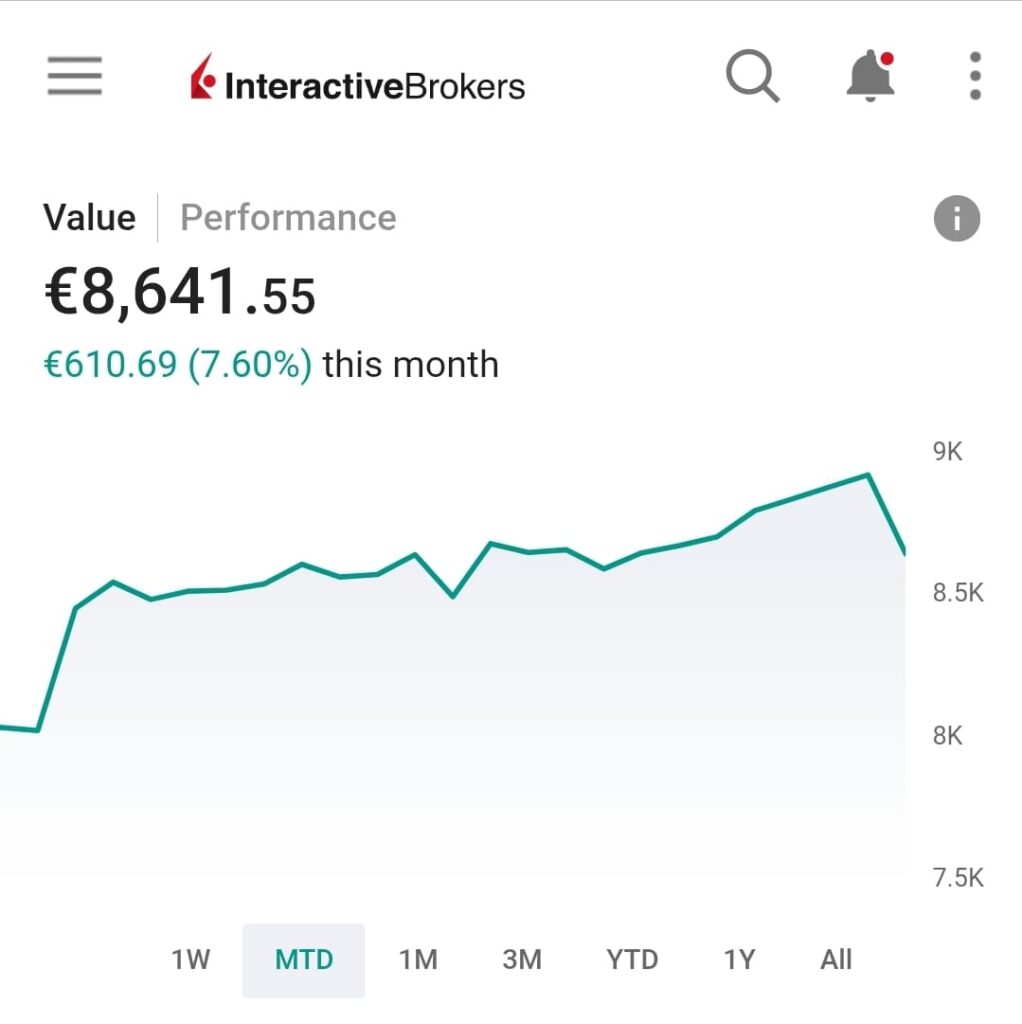
Task: Select the 1M time range
Action: click(418, 960)
